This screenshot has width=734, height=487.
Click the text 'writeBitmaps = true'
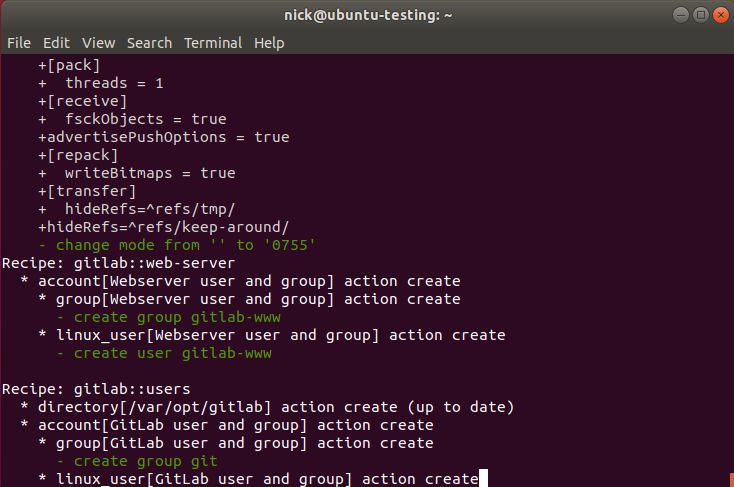point(150,173)
